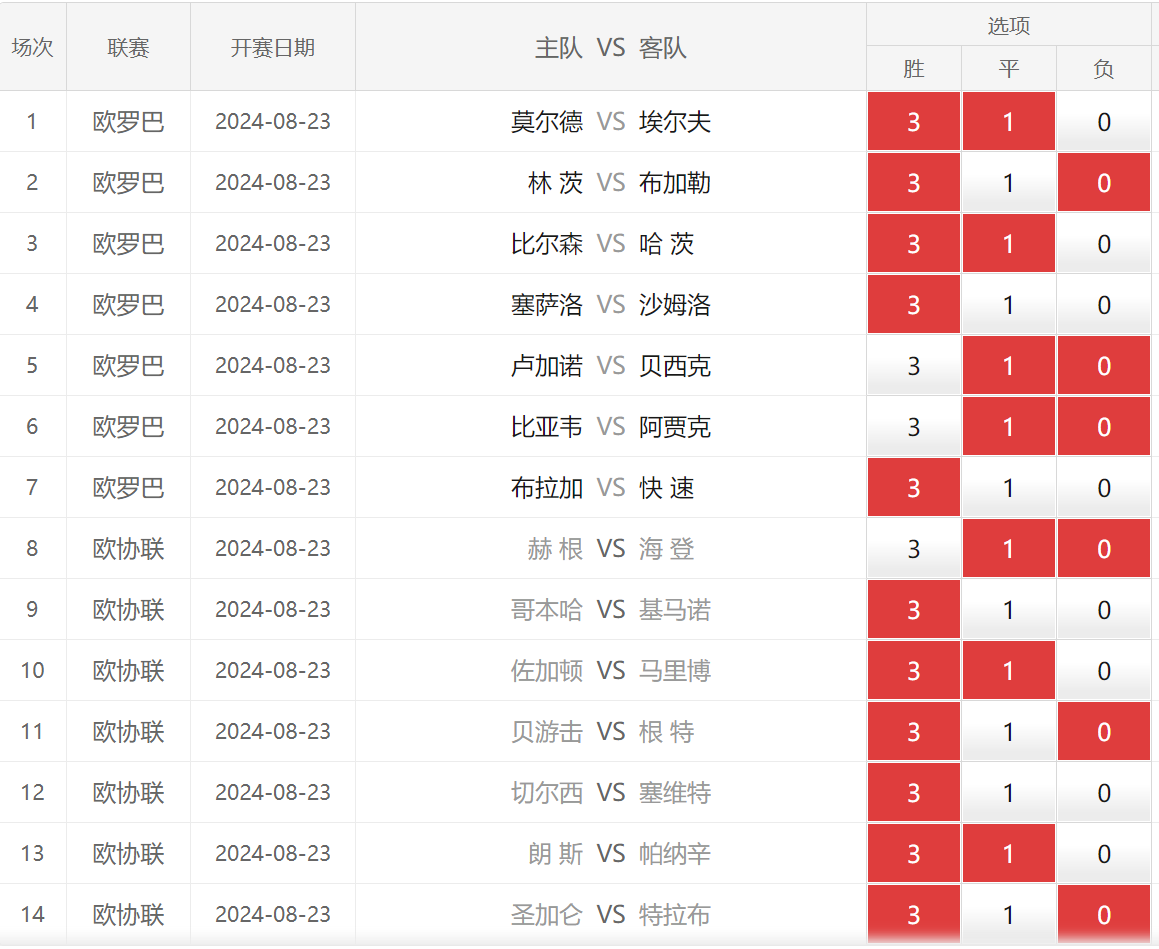Click the 开赛日期 column header

pyautogui.click(x=273, y=47)
